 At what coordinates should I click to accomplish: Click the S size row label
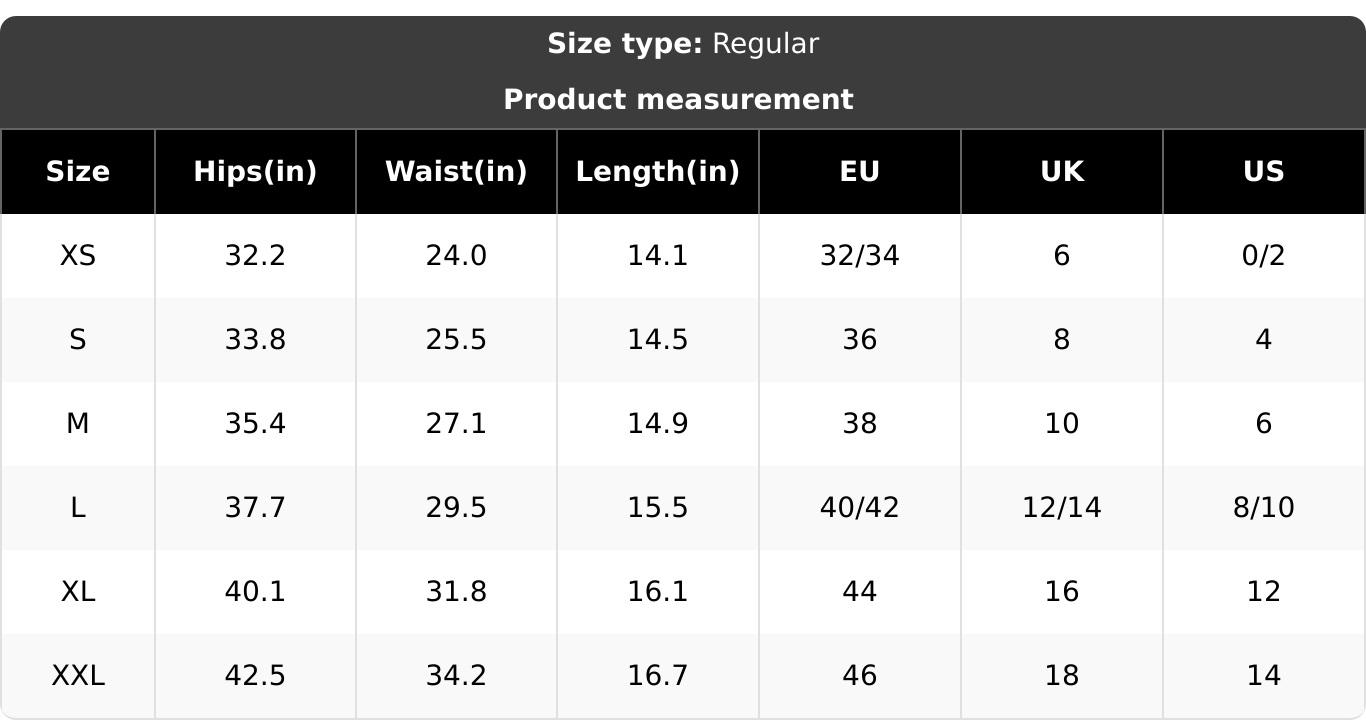(78, 340)
